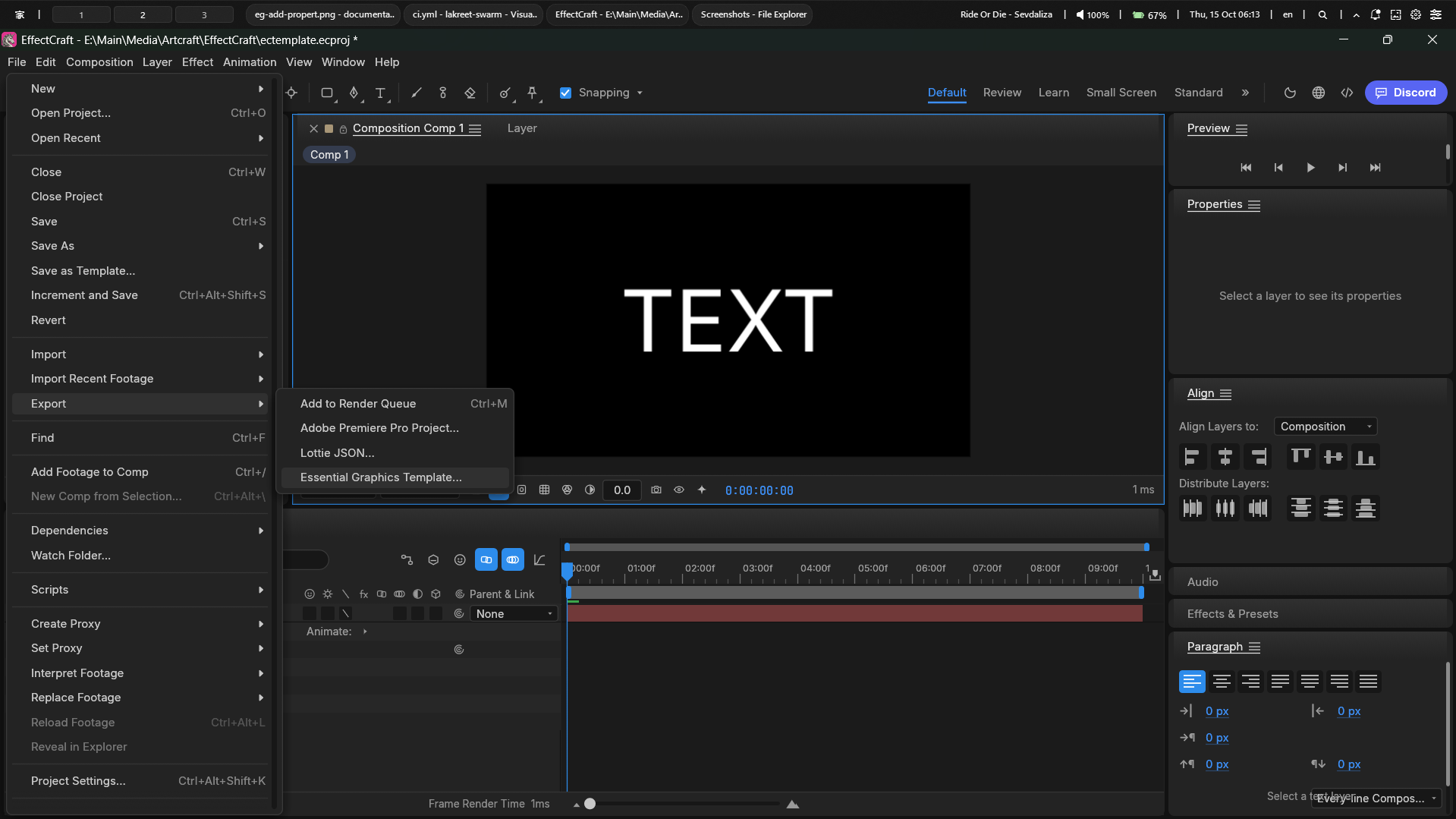Toggle the three-circle motion blur button
1456x819 pixels.
[513, 560]
